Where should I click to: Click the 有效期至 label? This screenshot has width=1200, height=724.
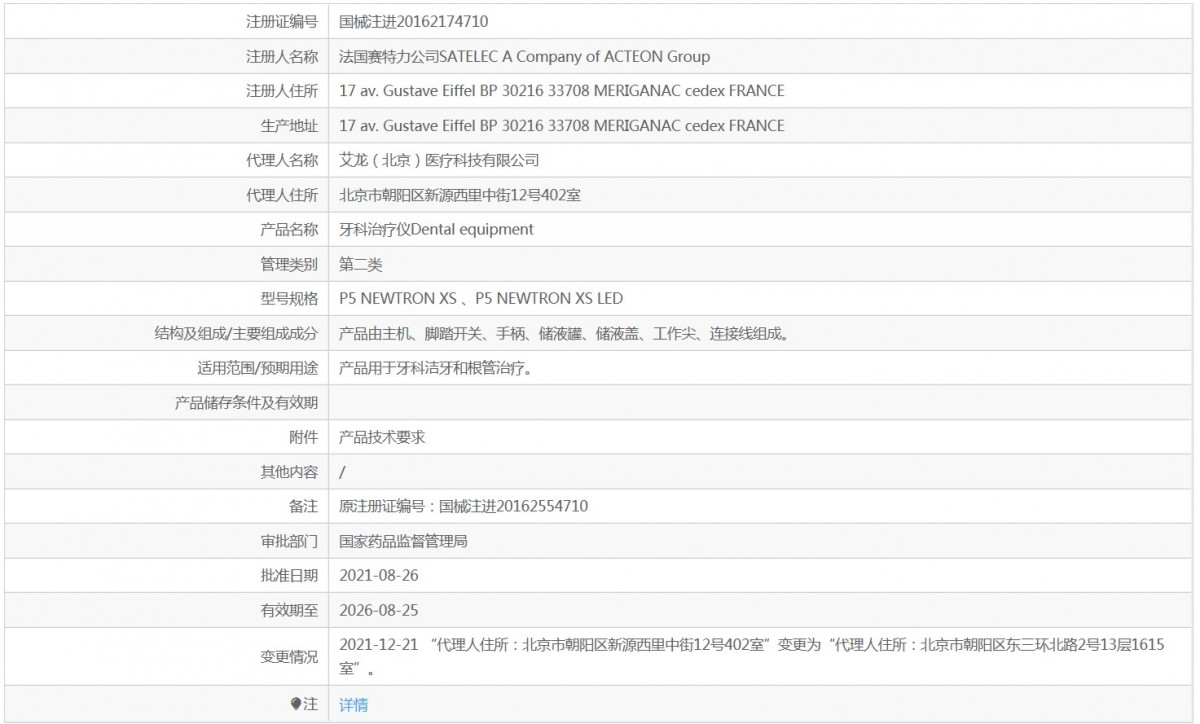[289, 610]
